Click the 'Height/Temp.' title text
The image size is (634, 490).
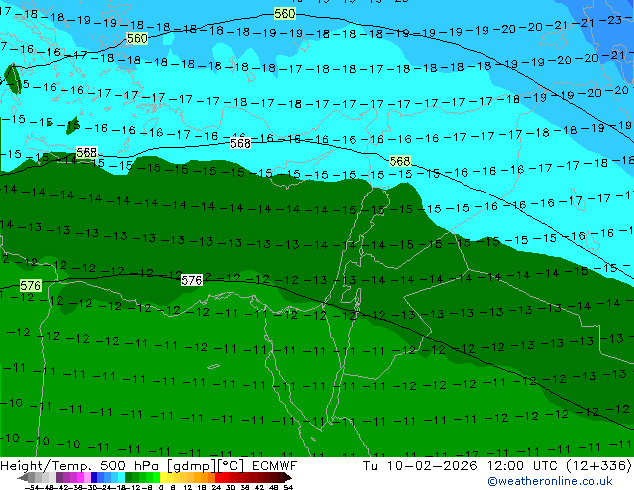point(47,466)
